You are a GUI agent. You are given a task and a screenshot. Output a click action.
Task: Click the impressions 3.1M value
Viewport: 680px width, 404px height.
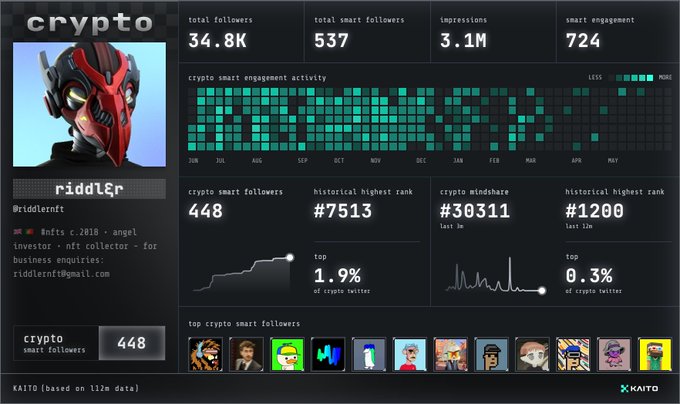click(463, 41)
